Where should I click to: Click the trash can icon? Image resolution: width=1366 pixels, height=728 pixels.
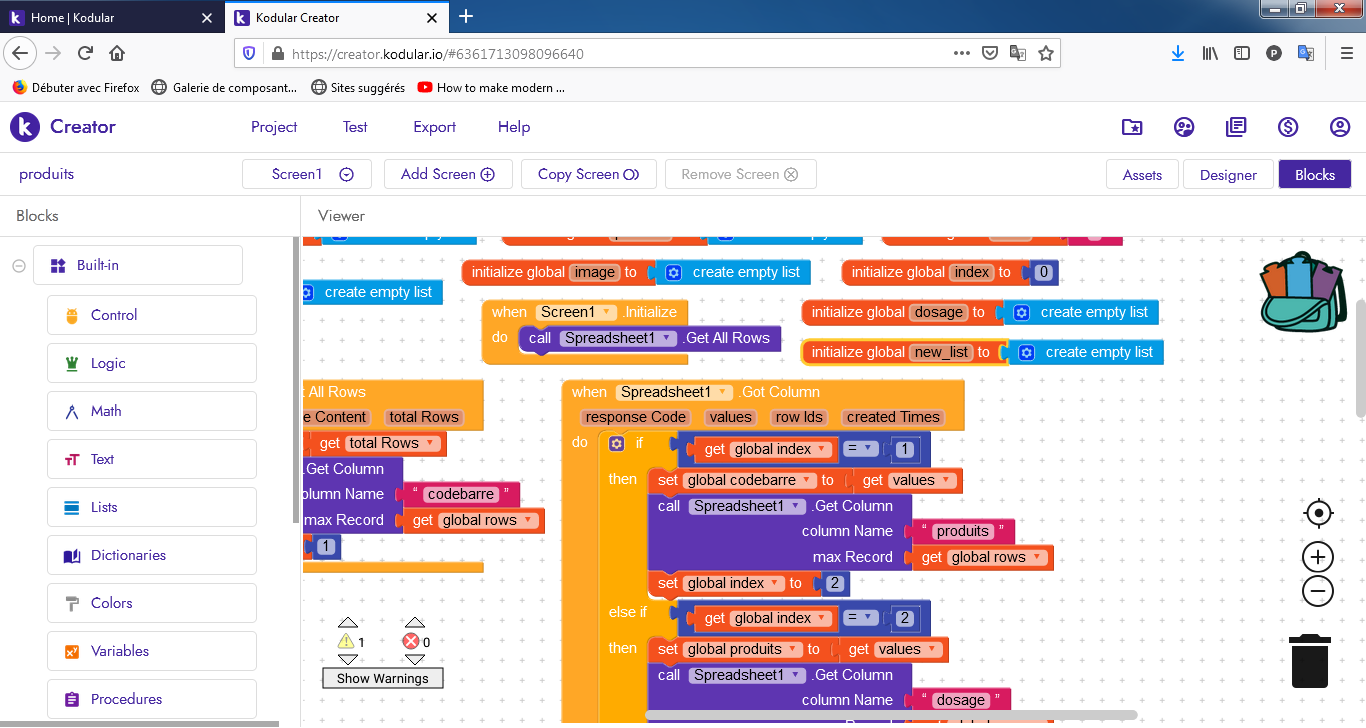click(x=1310, y=661)
